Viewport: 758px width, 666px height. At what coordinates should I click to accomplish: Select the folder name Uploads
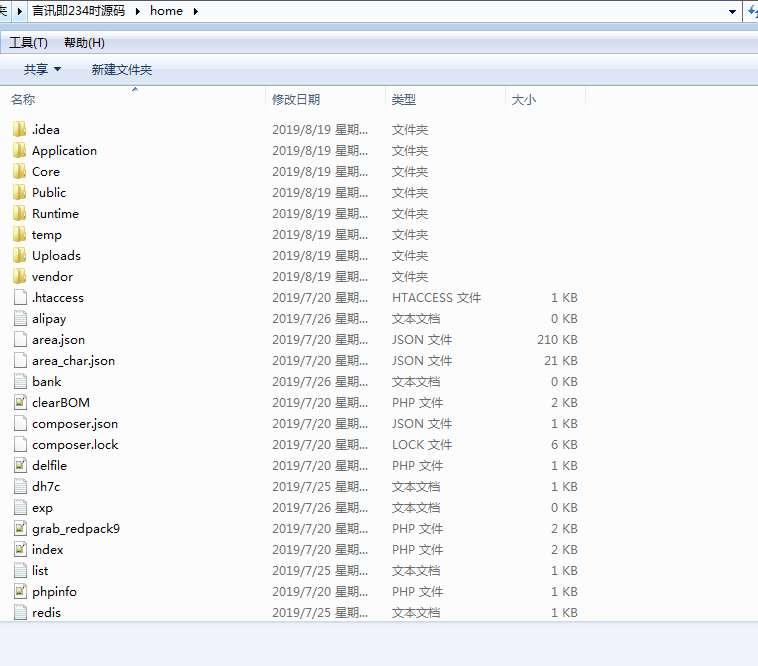coord(56,256)
